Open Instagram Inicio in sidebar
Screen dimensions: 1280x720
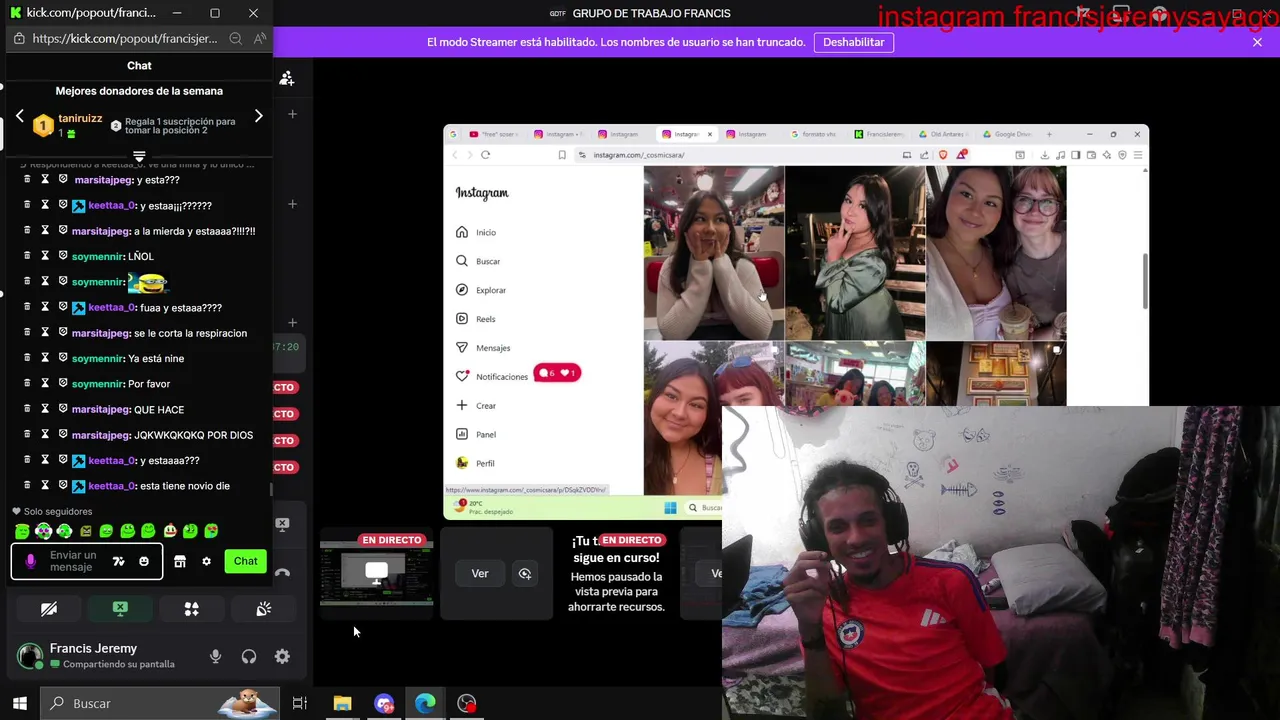tap(476, 232)
